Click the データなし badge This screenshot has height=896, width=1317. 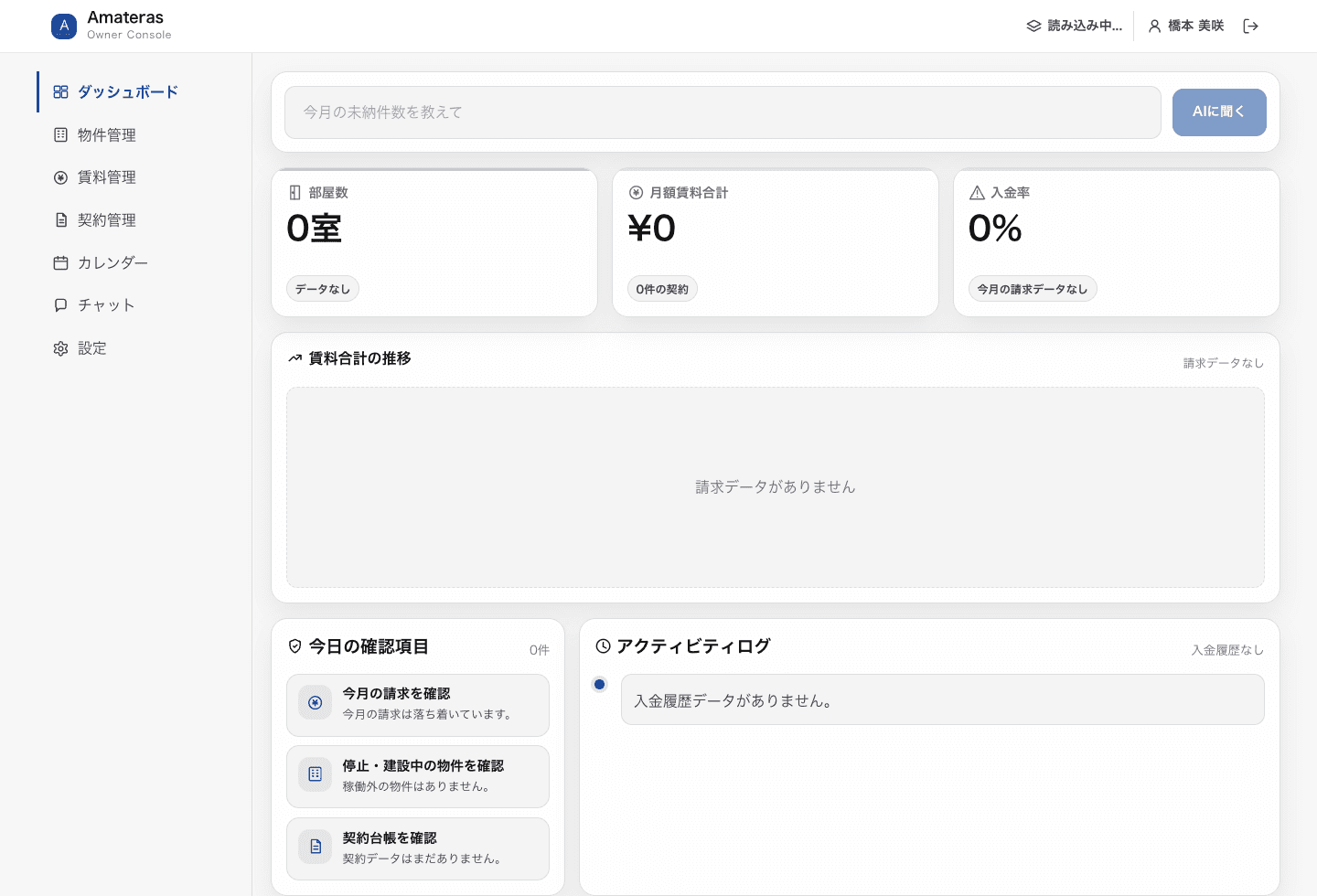(323, 289)
